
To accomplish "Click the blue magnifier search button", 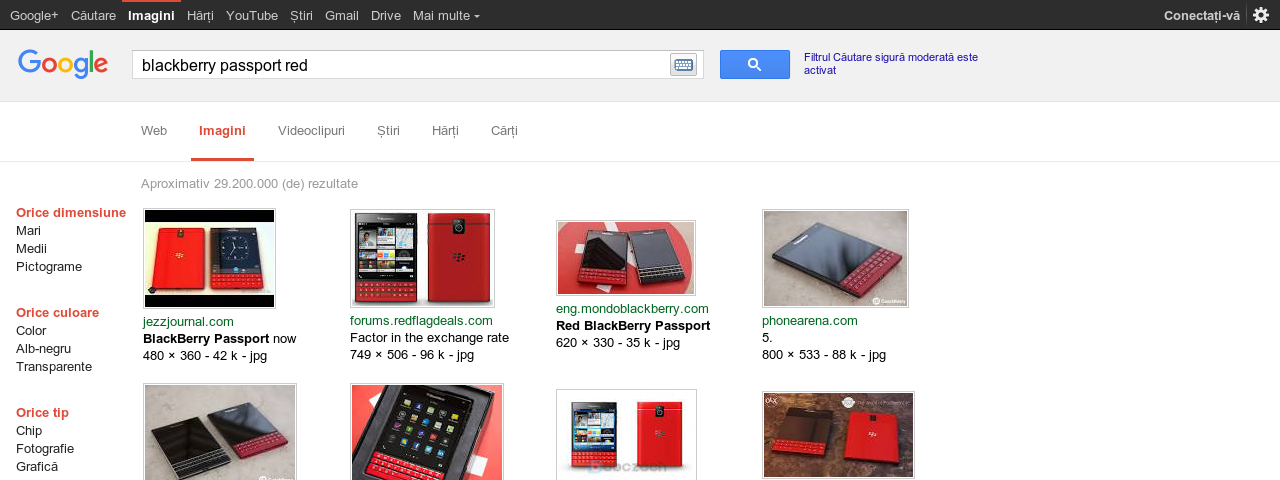I will point(755,65).
